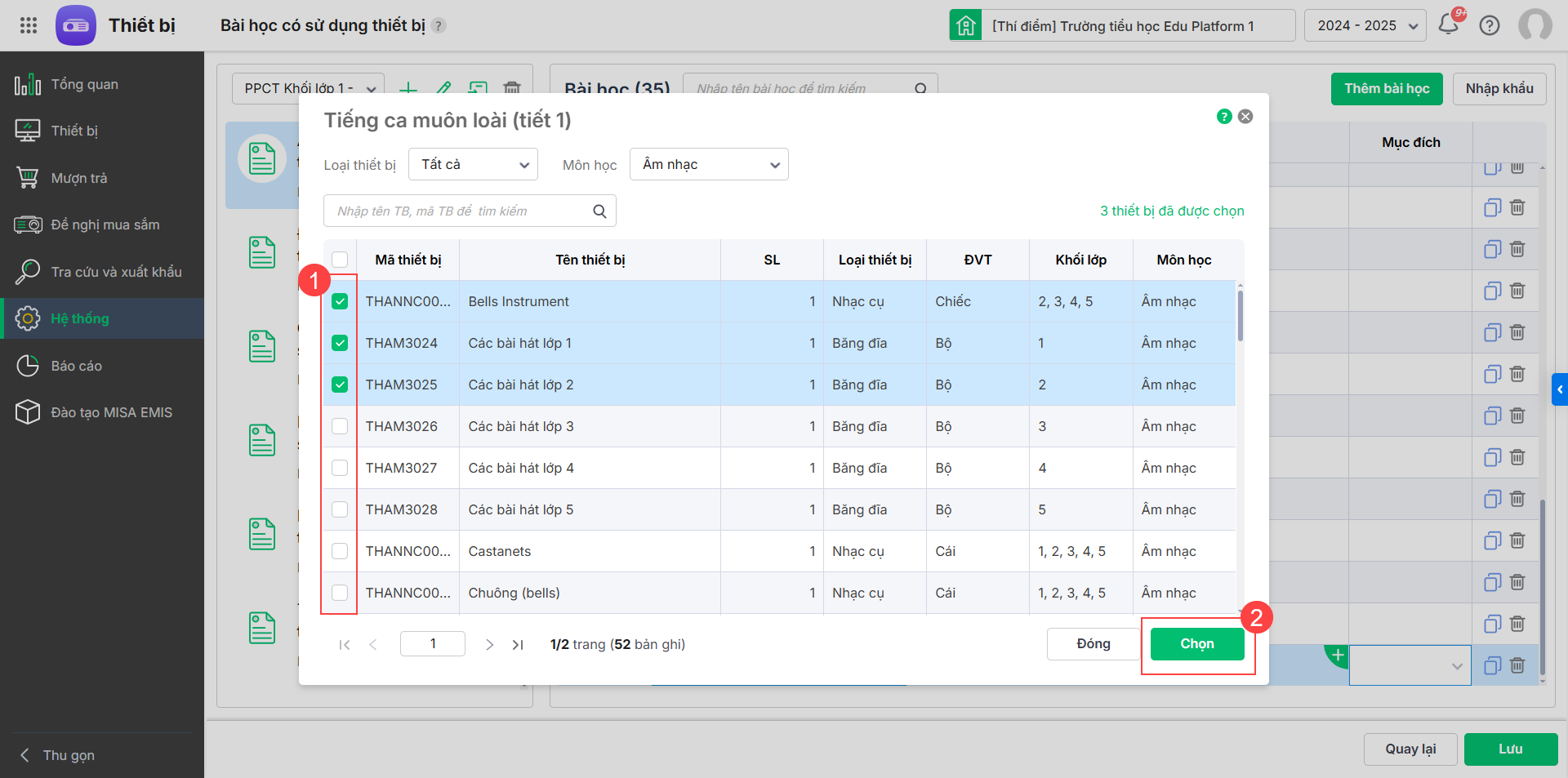Screen dimensions: 1568x778
Task: Toggle the select-all header checkbox
Action: point(340,260)
